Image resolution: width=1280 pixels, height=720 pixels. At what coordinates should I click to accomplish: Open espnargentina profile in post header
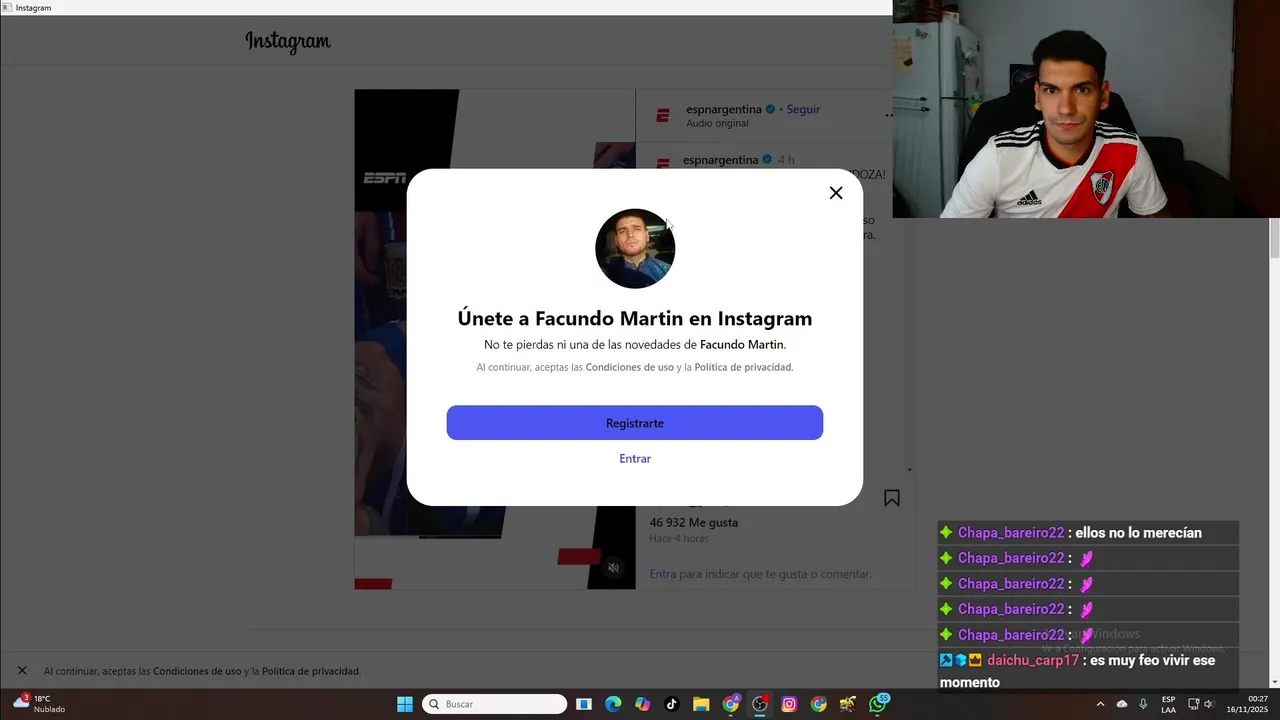click(724, 109)
